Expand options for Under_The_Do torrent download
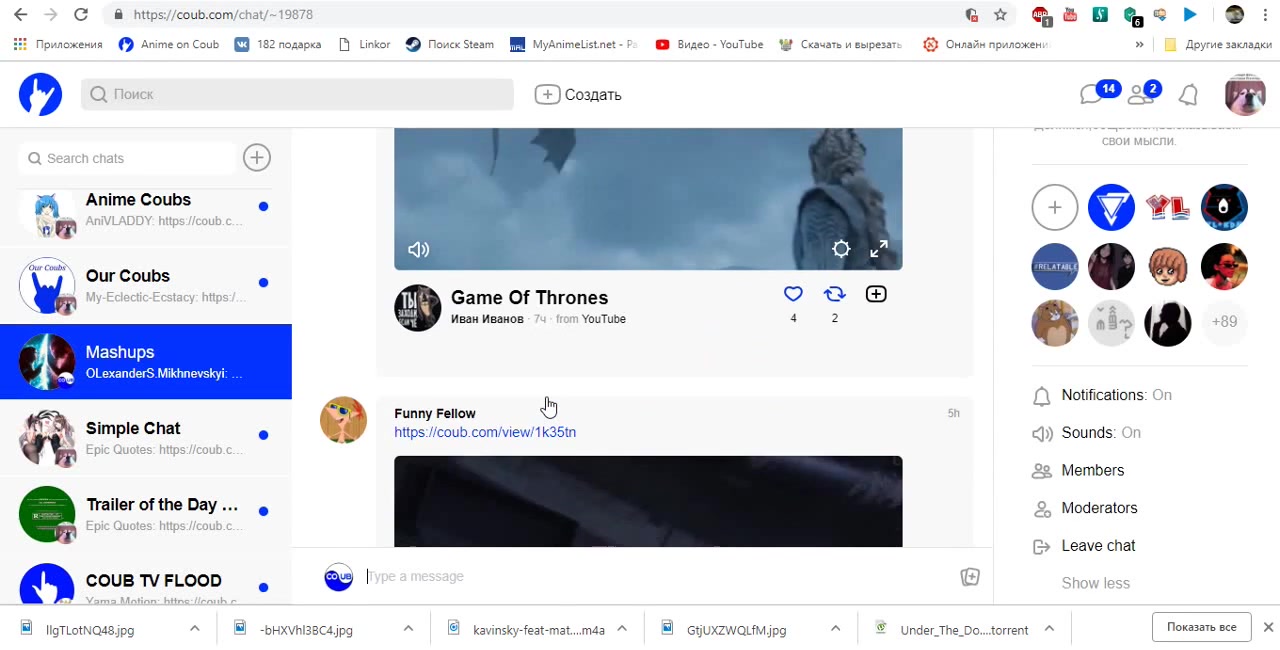Screen dimensions: 1280x650 [x=1049, y=629]
